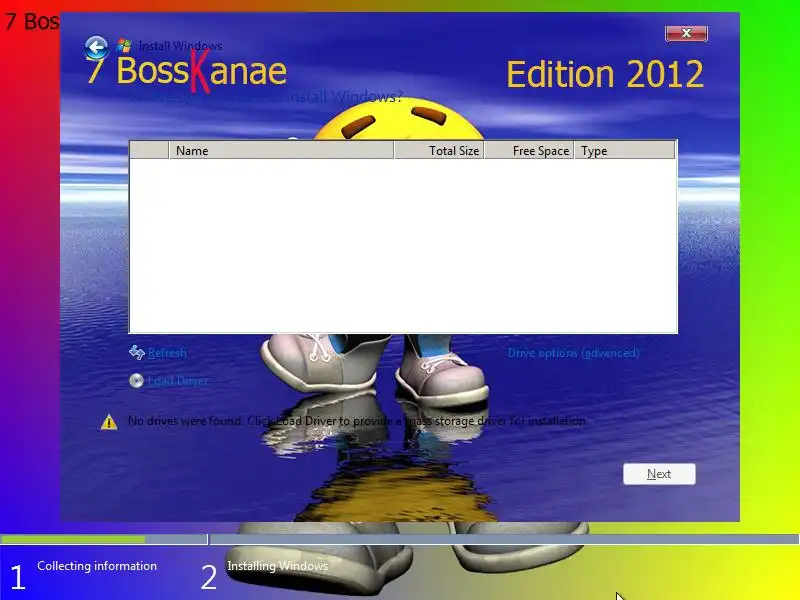The width and height of the screenshot is (800, 600).
Task: Open Drive options (advanced)
Action: pos(573,353)
